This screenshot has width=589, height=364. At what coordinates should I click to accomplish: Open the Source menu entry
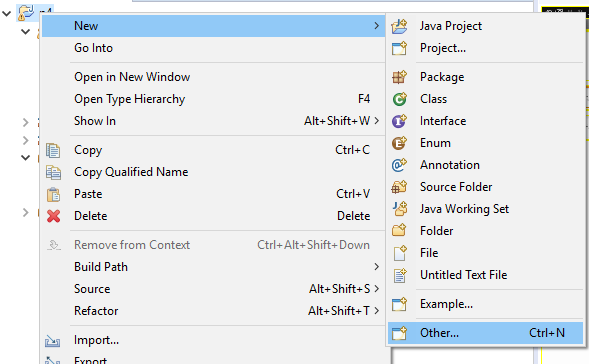[x=213, y=289]
